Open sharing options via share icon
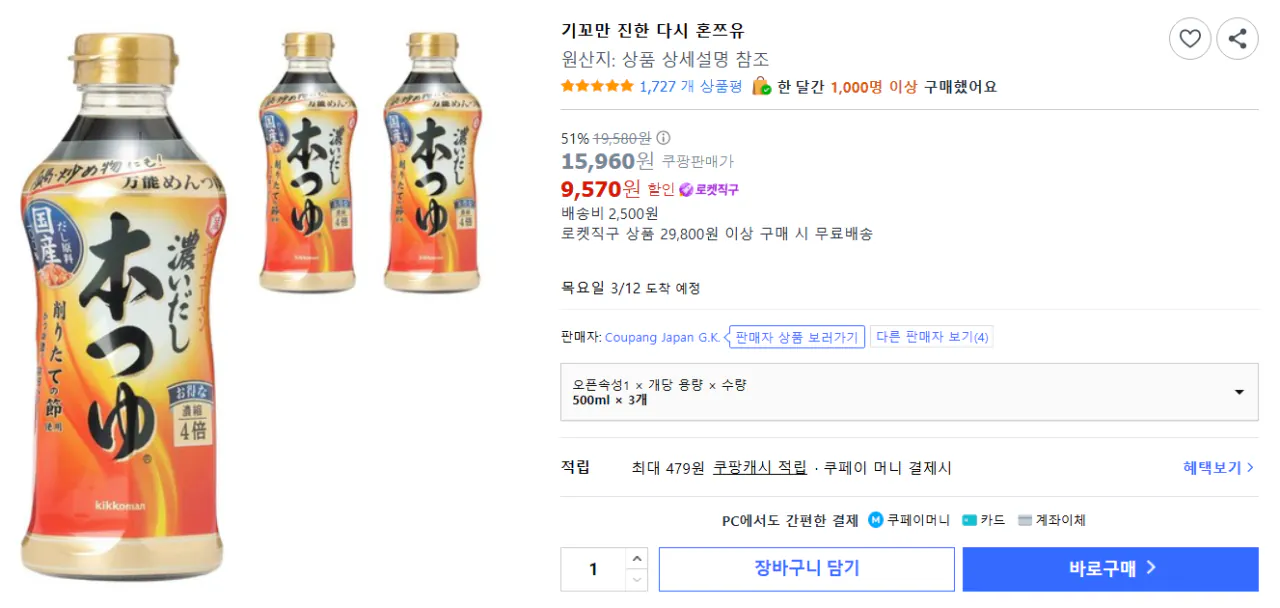 pos(1238,38)
